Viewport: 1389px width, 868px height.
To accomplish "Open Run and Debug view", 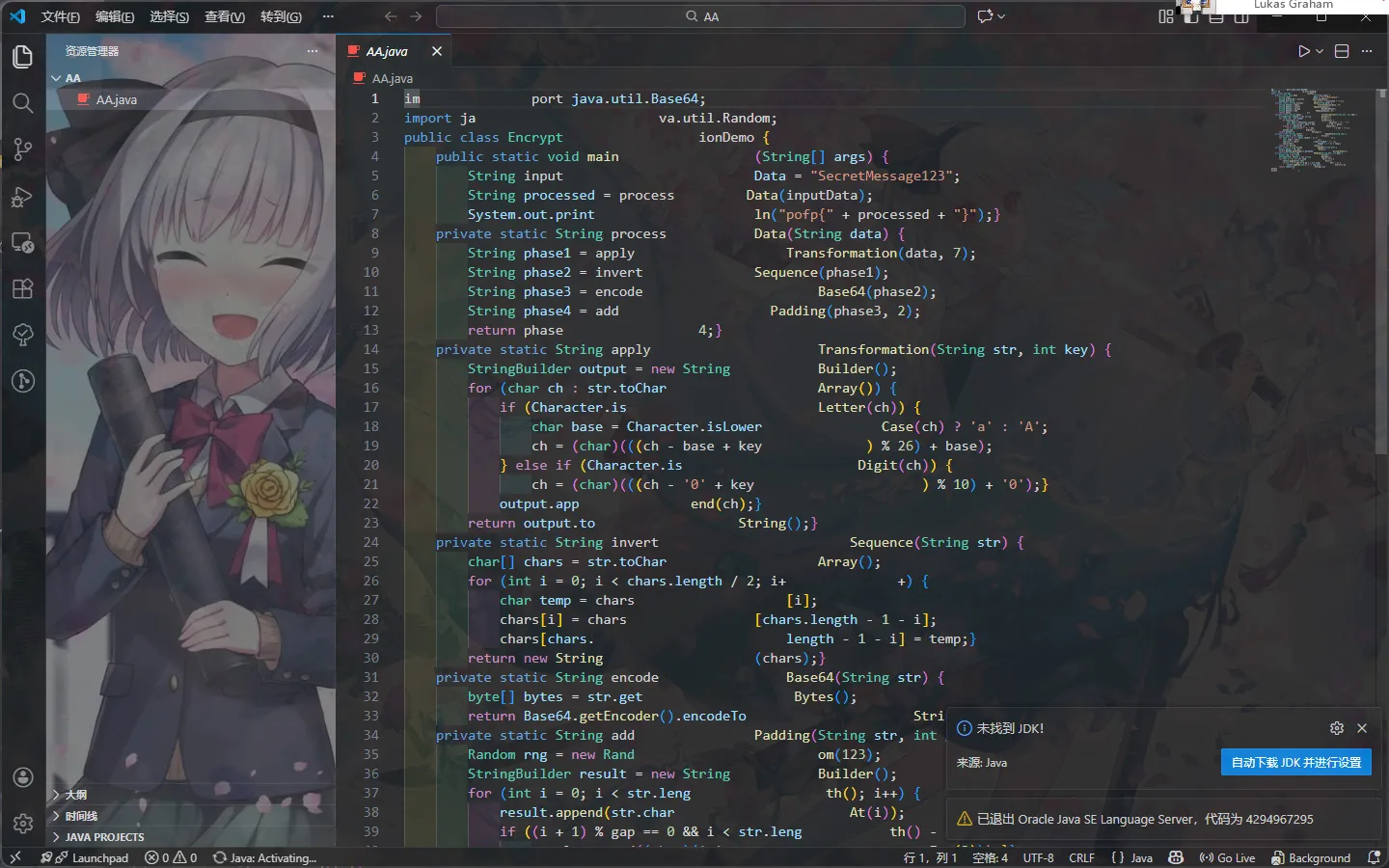I will (23, 197).
